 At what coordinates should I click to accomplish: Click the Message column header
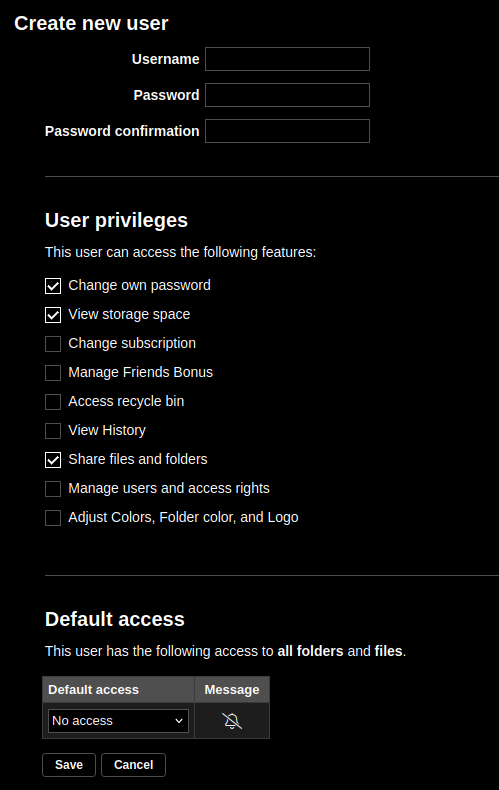coord(232,689)
